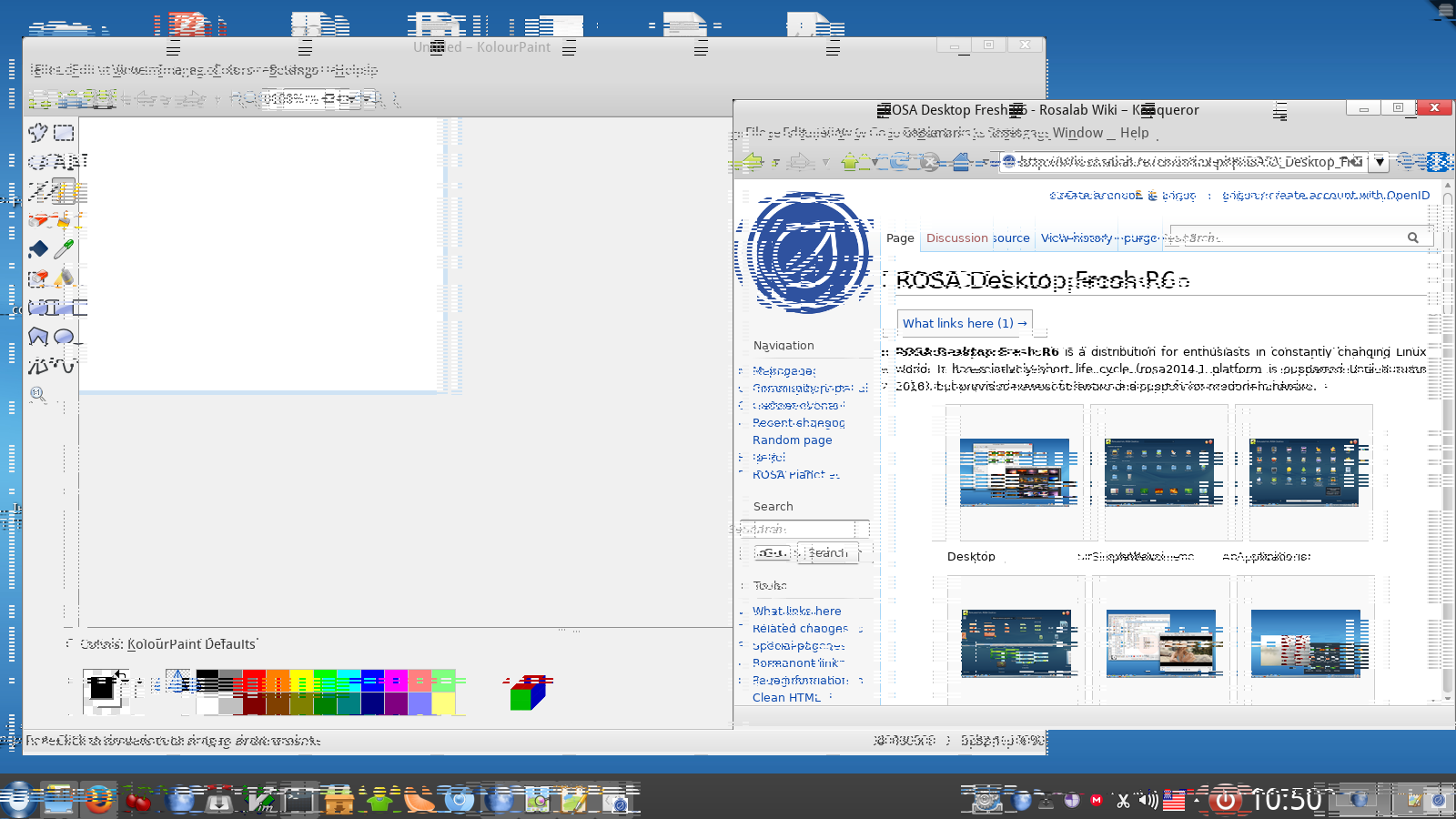Image resolution: width=1456 pixels, height=819 pixels.
Task: Click Konqueror's Home toolbar icon
Action: coord(961,162)
